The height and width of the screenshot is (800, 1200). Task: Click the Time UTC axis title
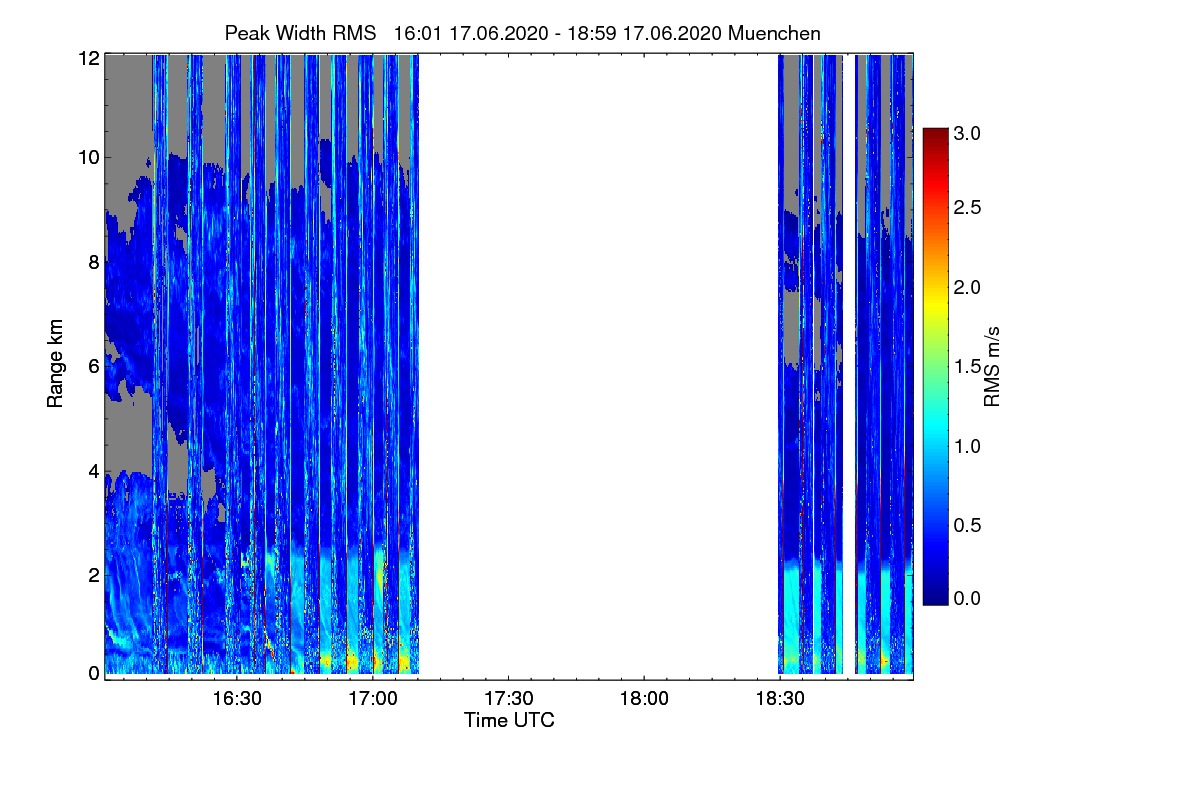coord(509,720)
